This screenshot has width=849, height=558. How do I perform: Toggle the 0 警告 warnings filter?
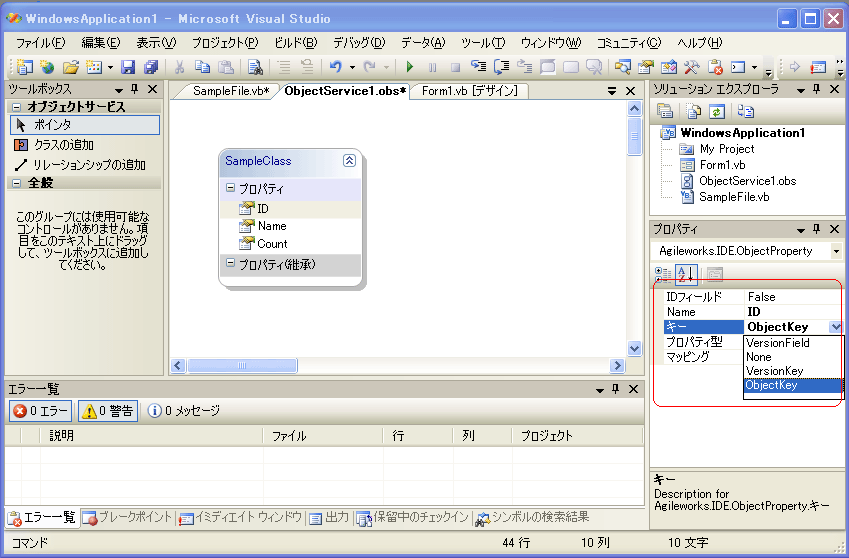pos(108,411)
